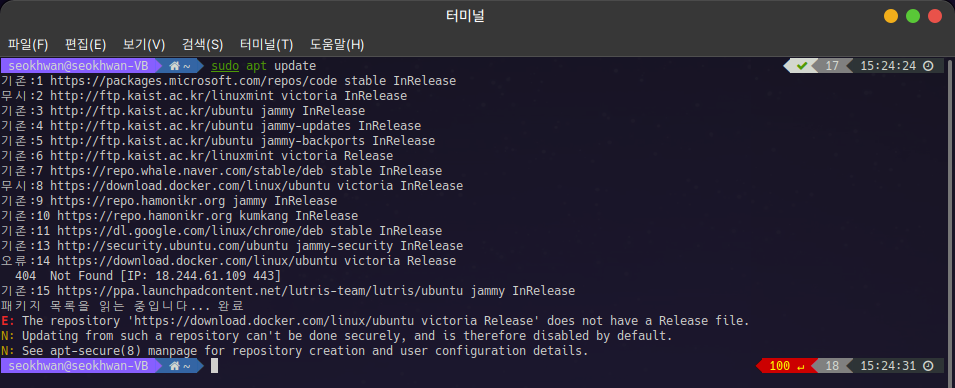Click clock icon next to 15:24:31
This screenshot has width=955, height=388.
[x=928, y=366]
